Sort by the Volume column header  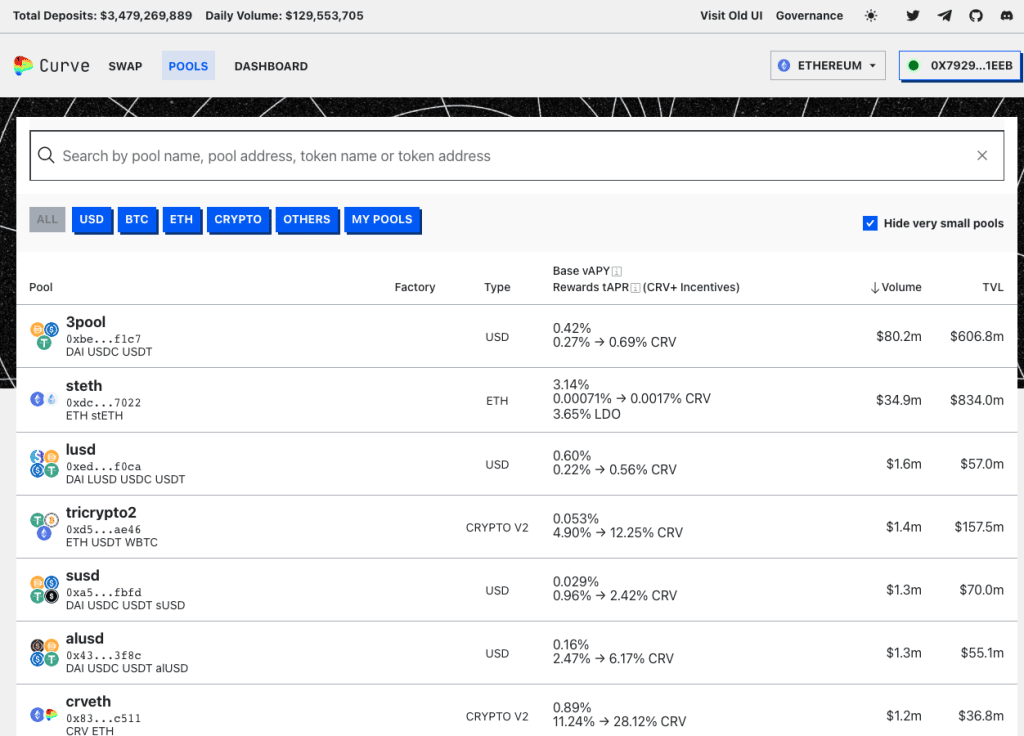click(895, 287)
